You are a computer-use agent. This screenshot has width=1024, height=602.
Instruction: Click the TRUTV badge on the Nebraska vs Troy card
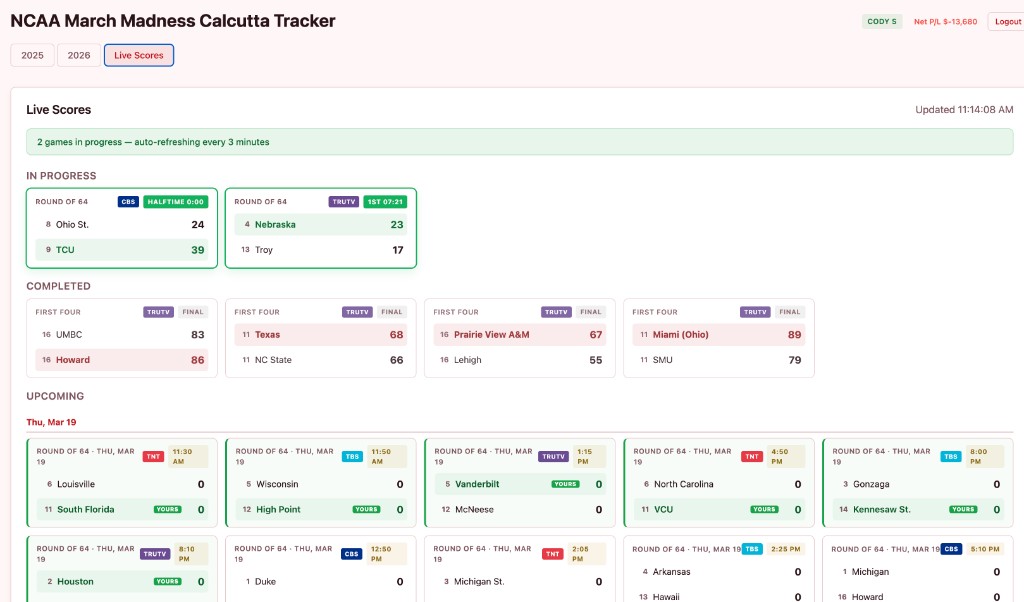[343, 202]
